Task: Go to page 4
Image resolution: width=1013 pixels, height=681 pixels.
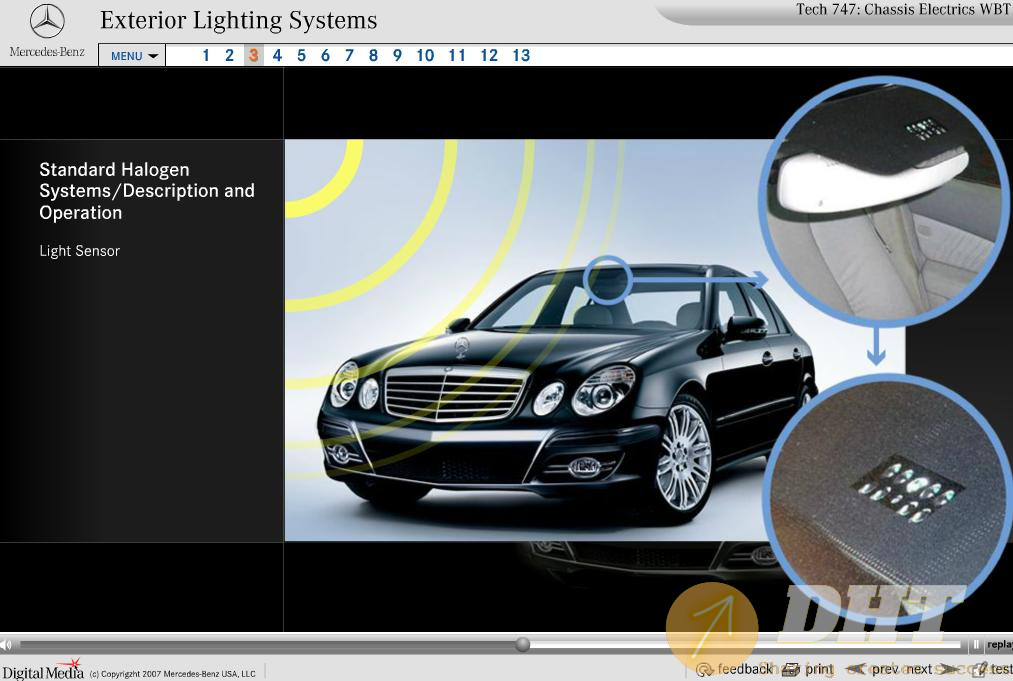Action: (277, 56)
